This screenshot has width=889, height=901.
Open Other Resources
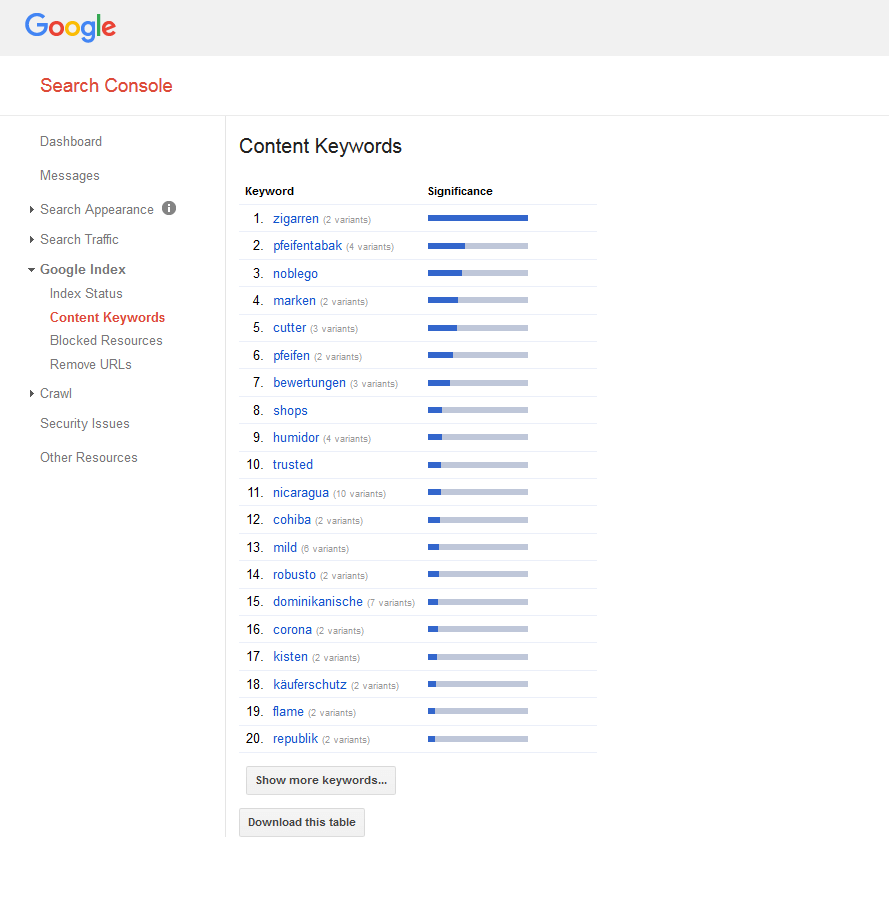[88, 457]
